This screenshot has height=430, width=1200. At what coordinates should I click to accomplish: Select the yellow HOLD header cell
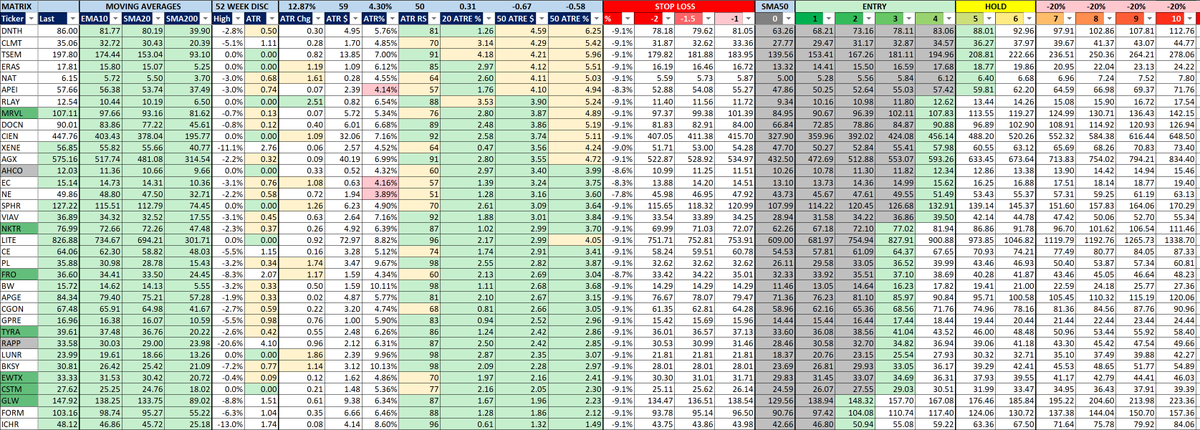pyautogui.click(x=995, y=6)
